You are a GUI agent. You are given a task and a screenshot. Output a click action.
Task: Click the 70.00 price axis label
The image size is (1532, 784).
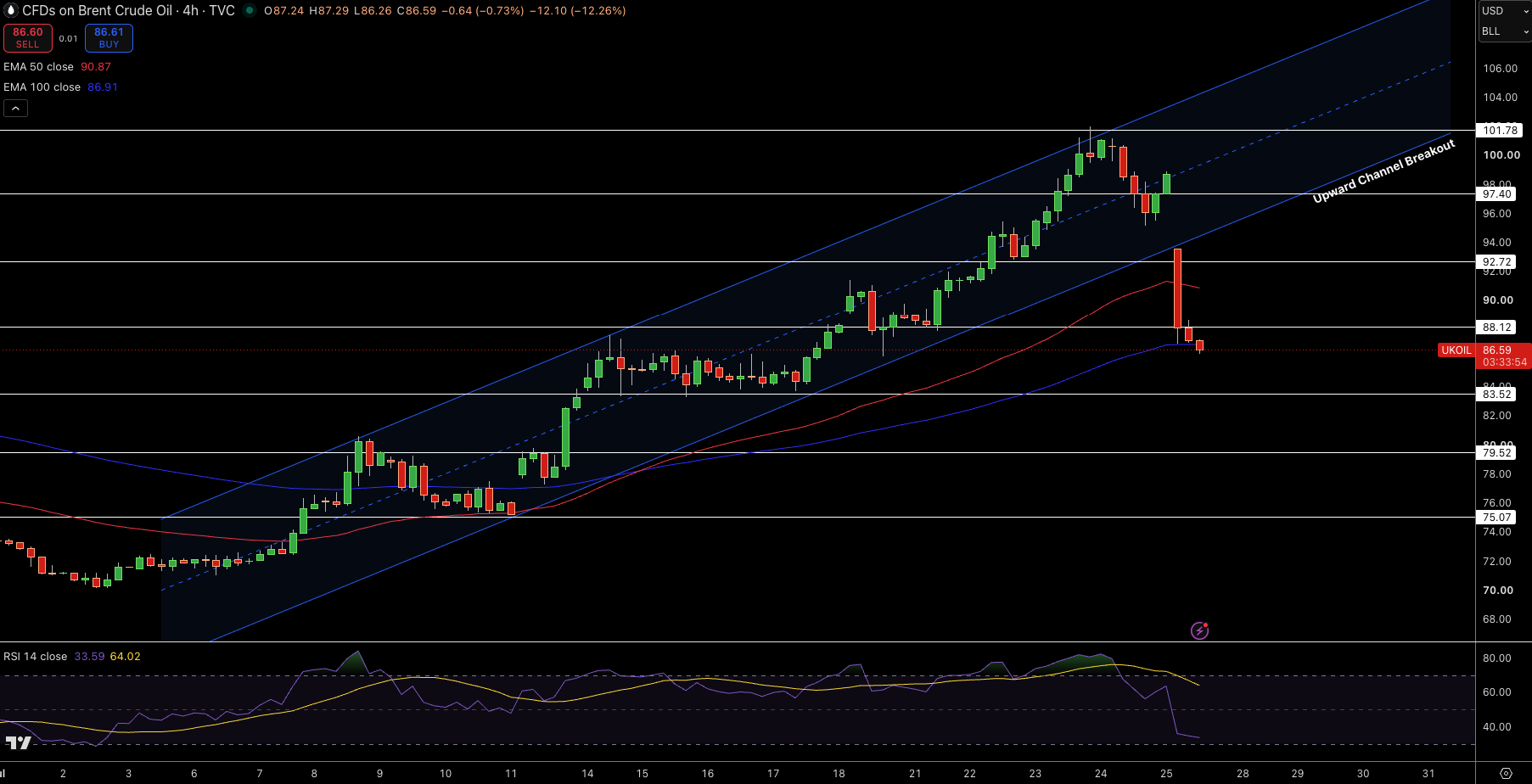pyautogui.click(x=1498, y=591)
